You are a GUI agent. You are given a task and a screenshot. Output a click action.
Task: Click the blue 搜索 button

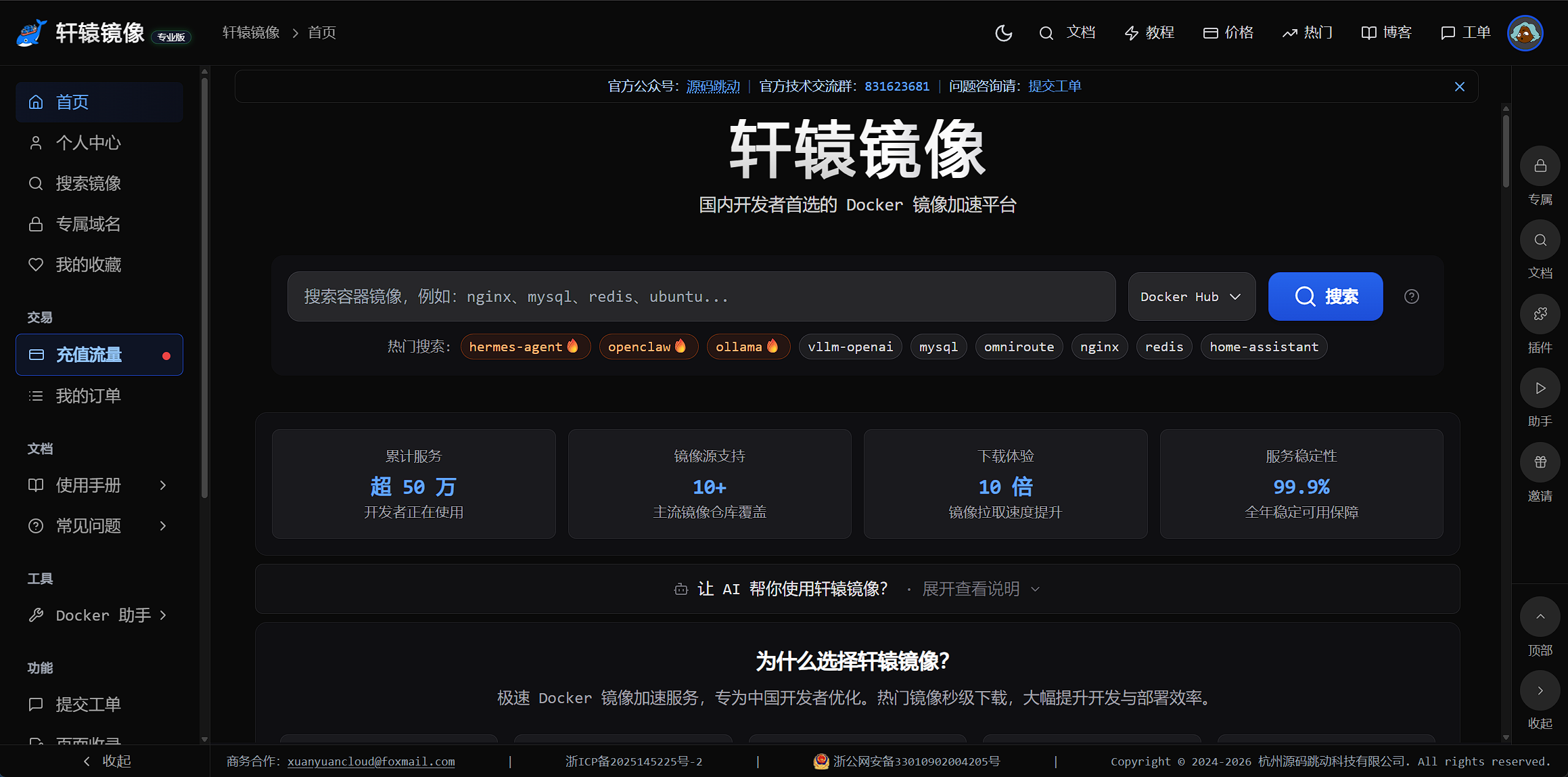coord(1326,296)
